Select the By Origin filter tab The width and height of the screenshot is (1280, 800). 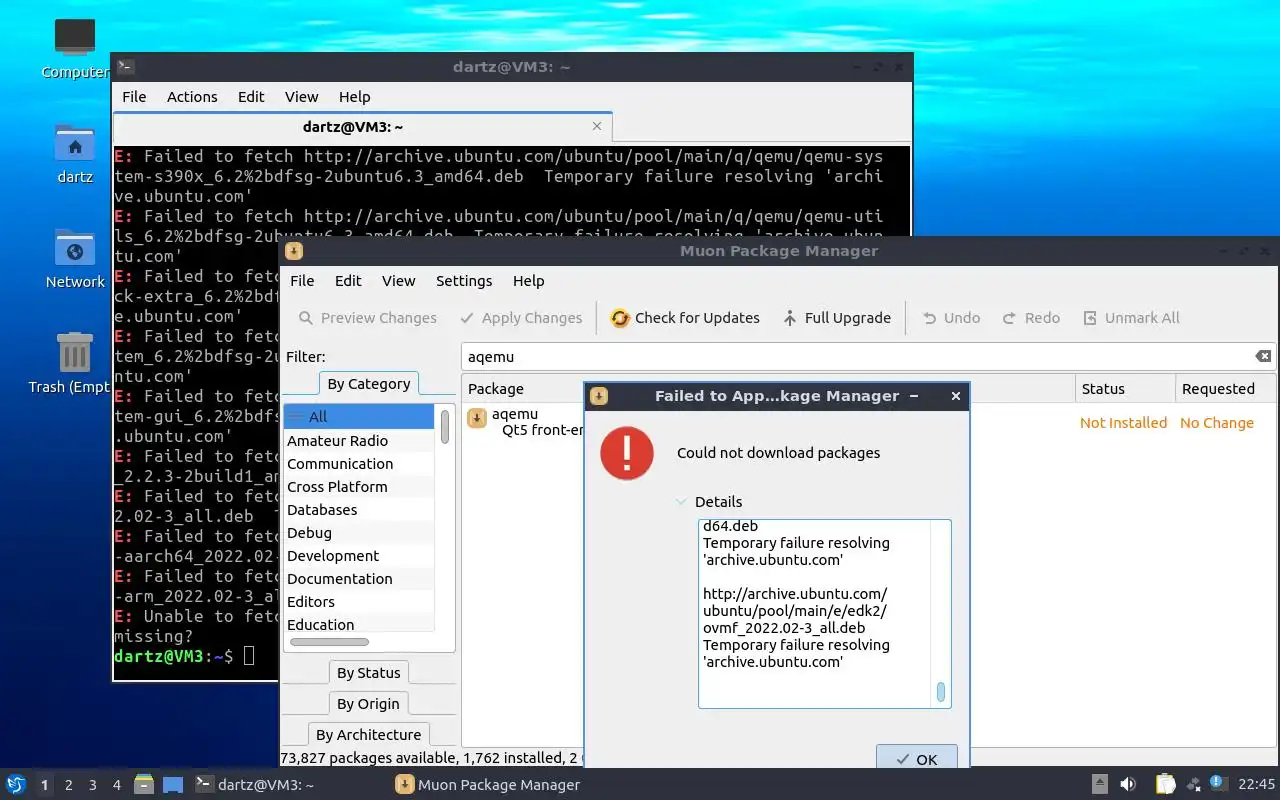pyautogui.click(x=369, y=704)
